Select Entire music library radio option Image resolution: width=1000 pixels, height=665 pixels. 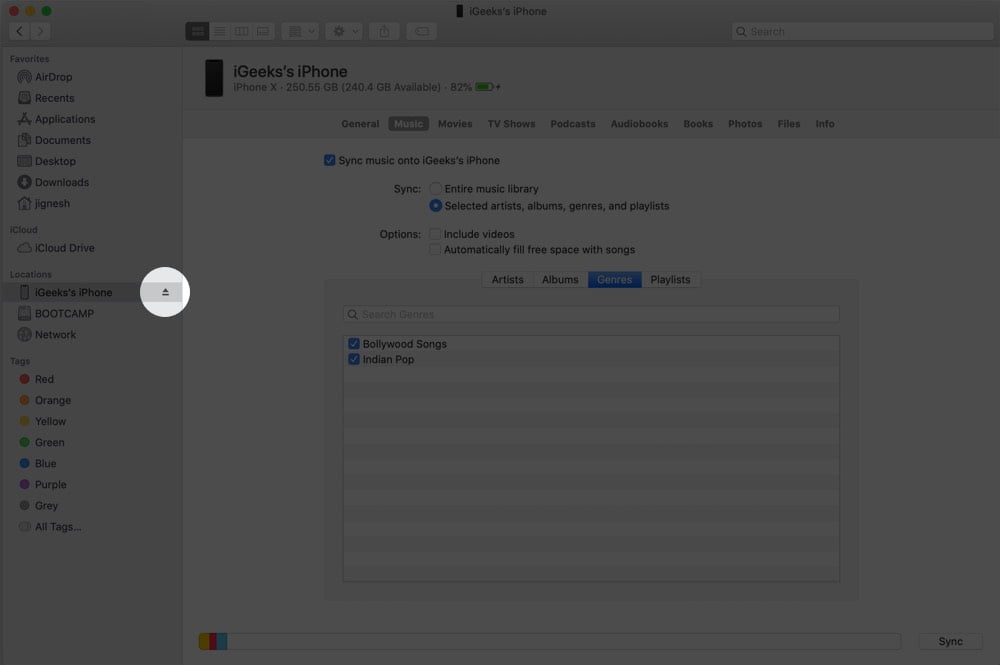pos(436,189)
